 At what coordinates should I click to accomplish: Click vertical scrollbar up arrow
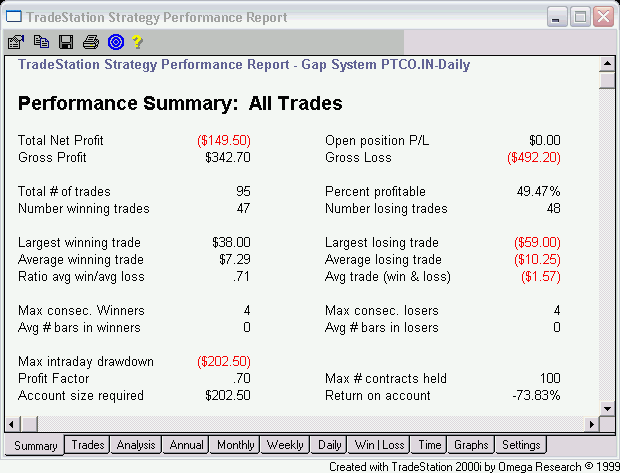607,64
